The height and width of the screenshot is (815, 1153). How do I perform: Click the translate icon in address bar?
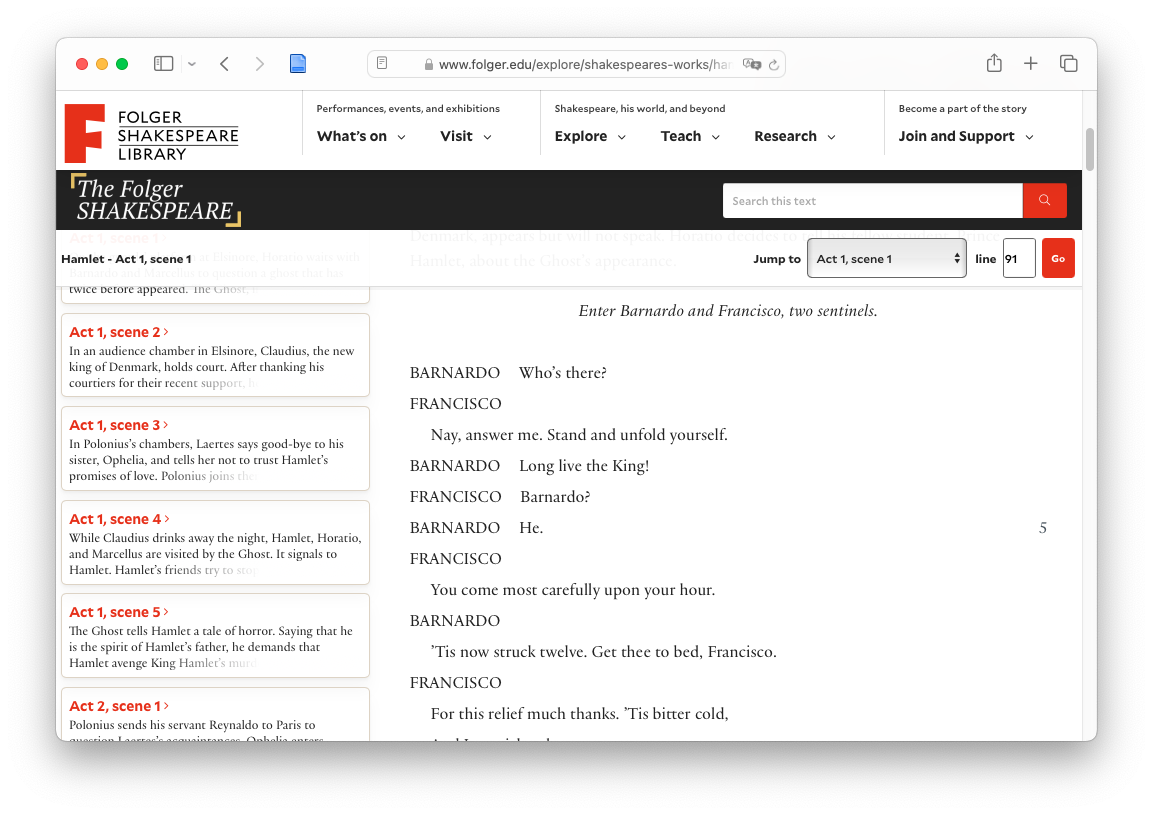(752, 64)
